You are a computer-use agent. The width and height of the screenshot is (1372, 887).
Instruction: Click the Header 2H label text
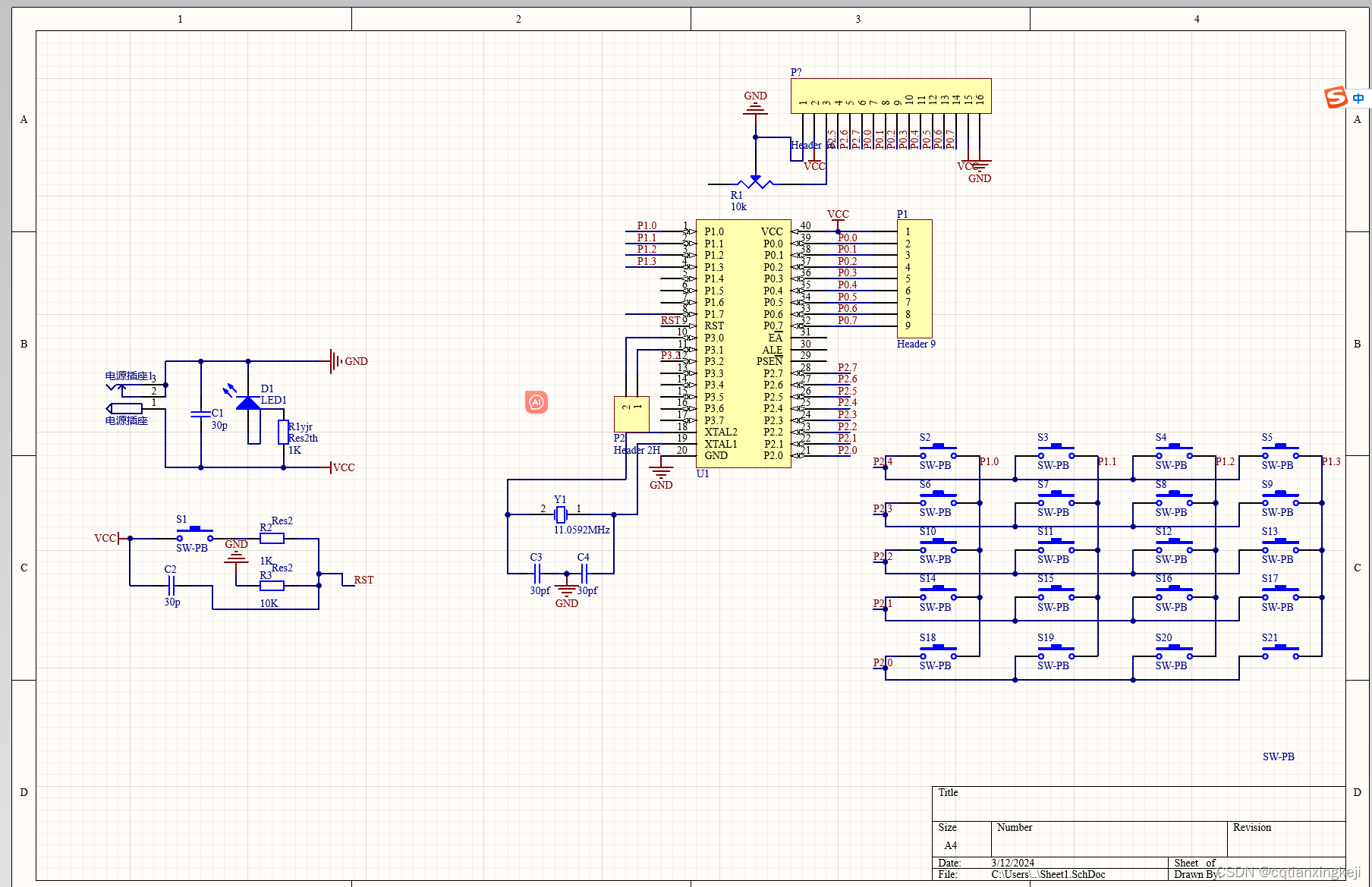click(x=637, y=450)
